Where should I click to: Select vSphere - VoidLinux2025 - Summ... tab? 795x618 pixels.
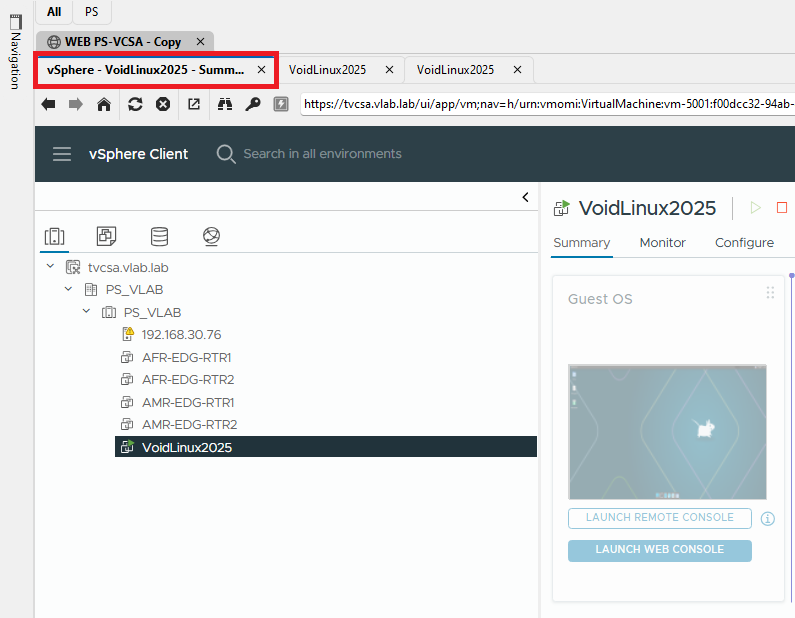(x=146, y=70)
